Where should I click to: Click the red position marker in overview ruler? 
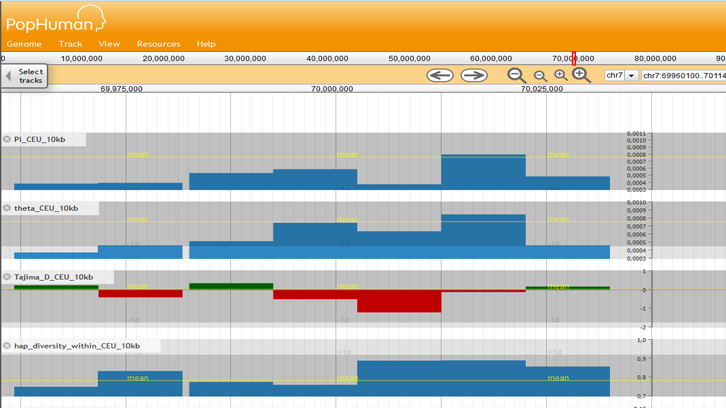(574, 58)
